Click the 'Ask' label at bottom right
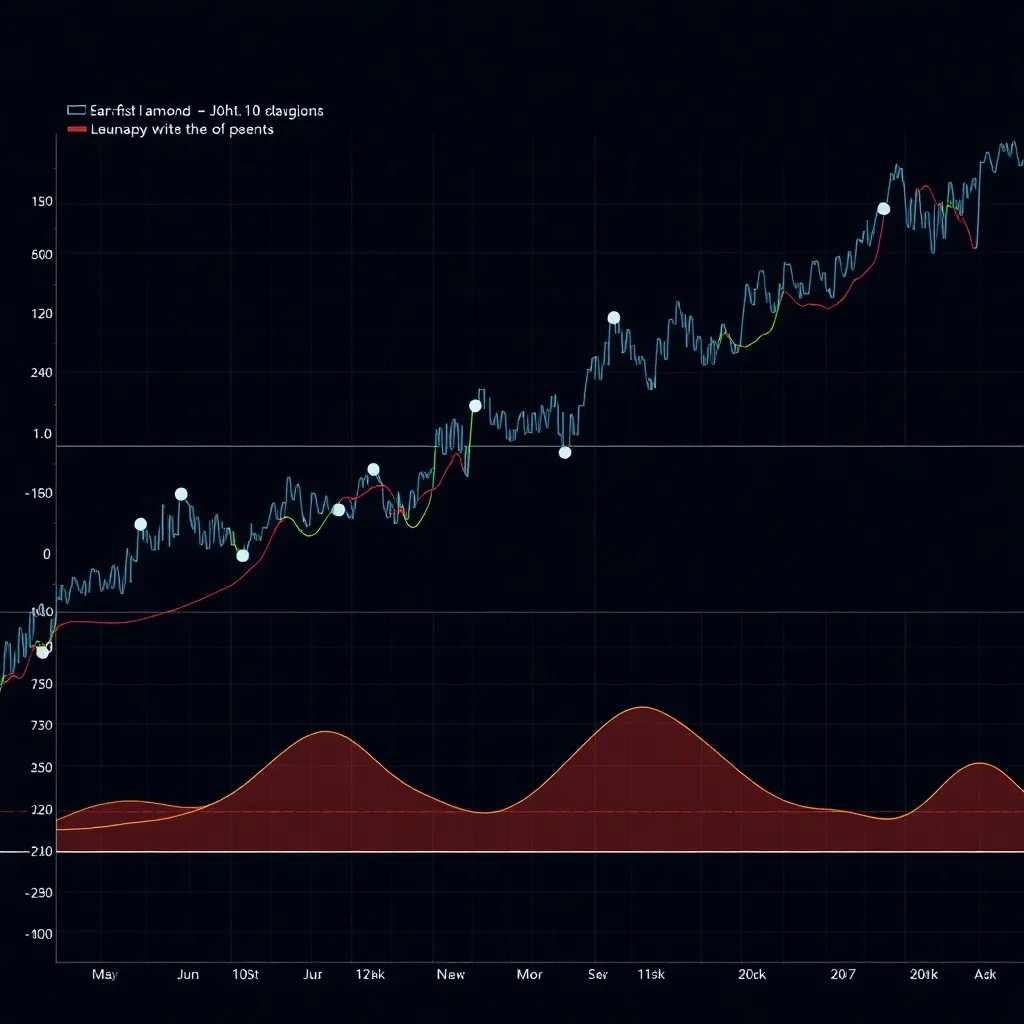This screenshot has width=1024, height=1024. pos(985,974)
